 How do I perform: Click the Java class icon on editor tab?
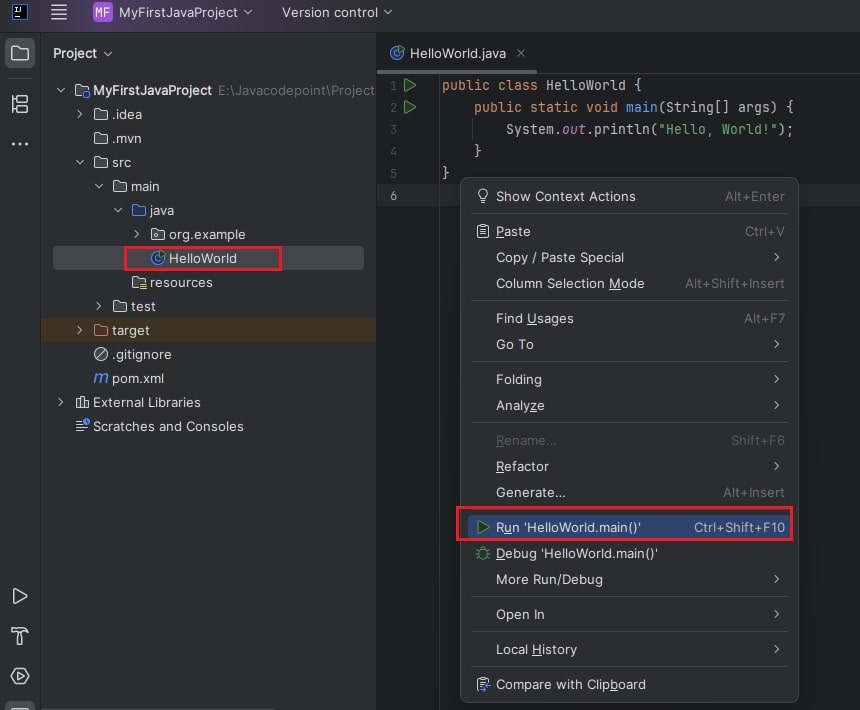coord(397,53)
